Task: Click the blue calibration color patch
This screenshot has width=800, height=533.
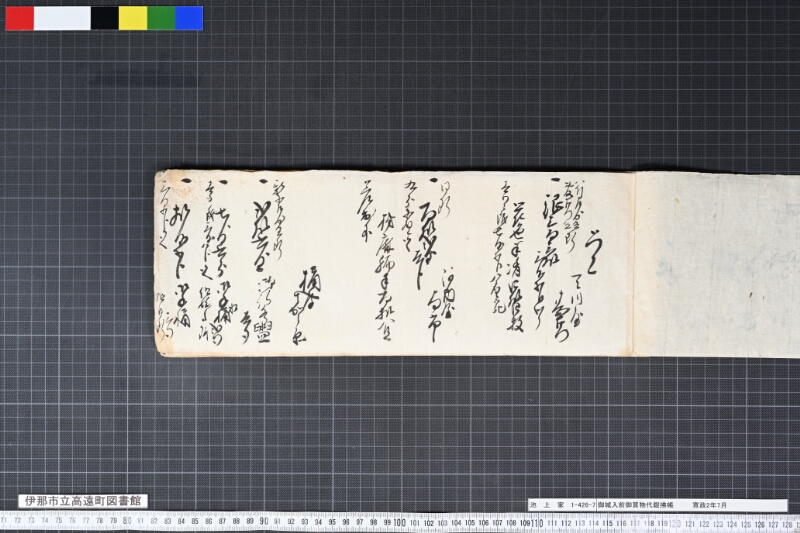Action: (x=189, y=18)
